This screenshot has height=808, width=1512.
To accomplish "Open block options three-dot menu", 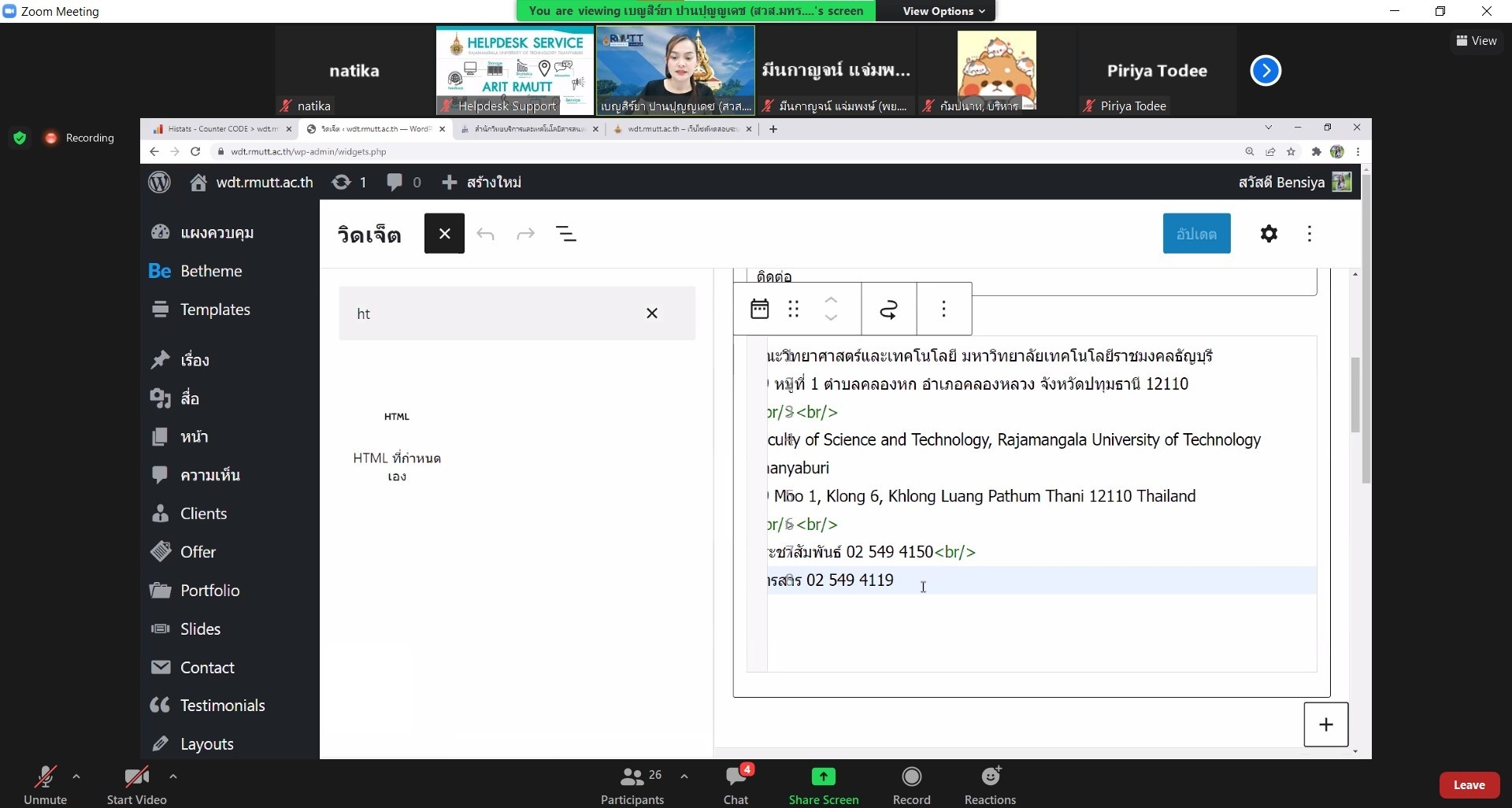I will [x=944, y=309].
